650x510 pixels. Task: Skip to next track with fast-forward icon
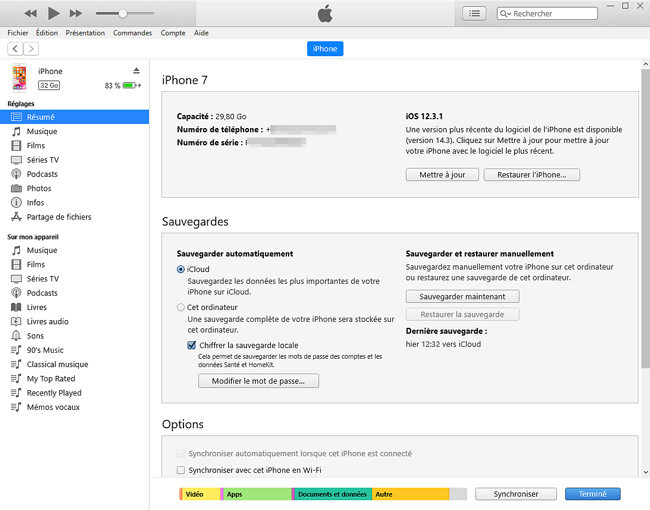76,13
